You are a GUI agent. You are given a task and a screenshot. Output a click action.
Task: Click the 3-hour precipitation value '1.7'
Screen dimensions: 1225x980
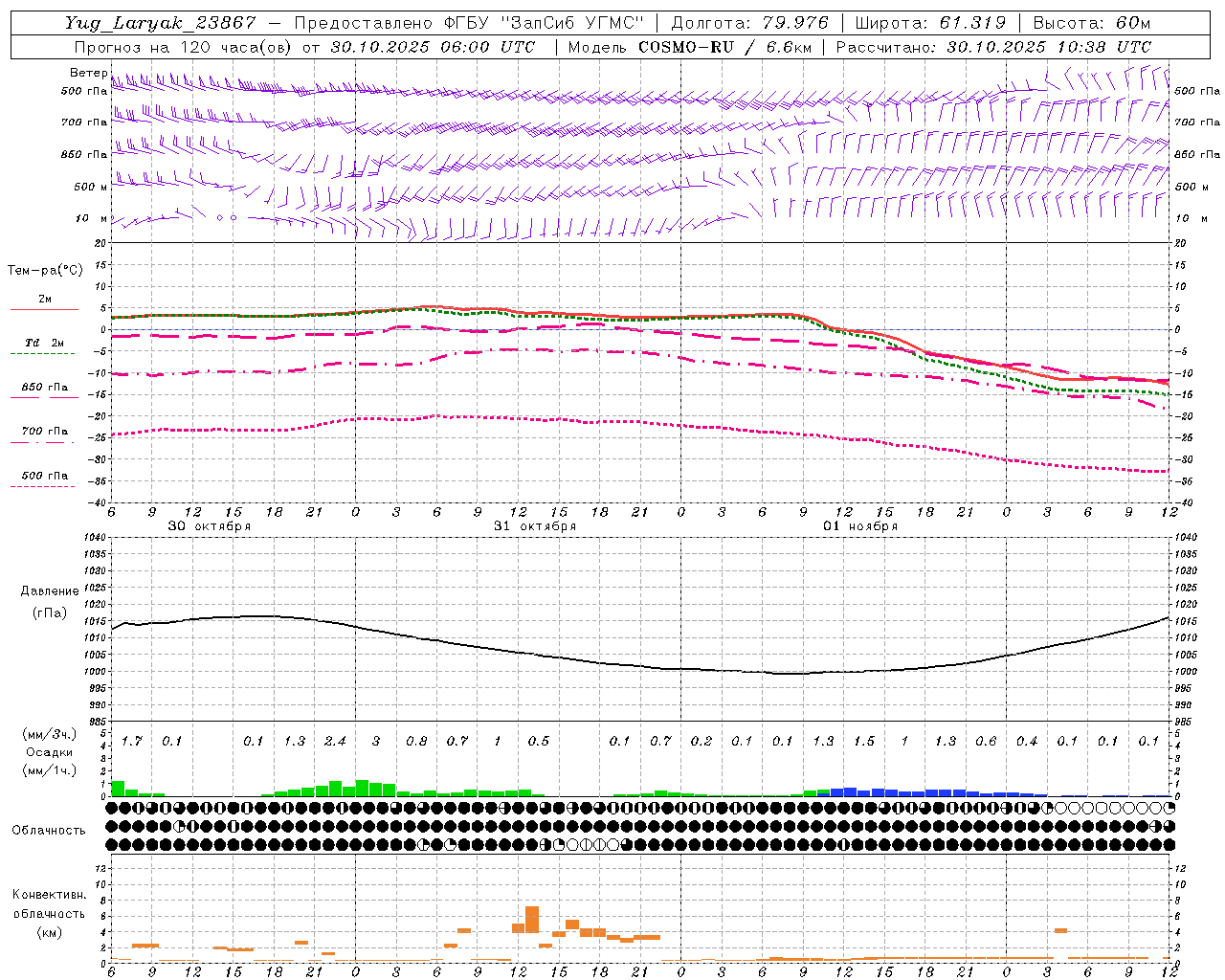tap(132, 742)
